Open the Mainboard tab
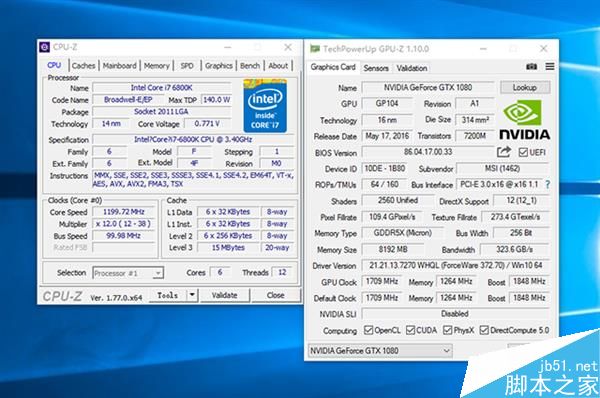The image size is (600, 398). [119, 66]
